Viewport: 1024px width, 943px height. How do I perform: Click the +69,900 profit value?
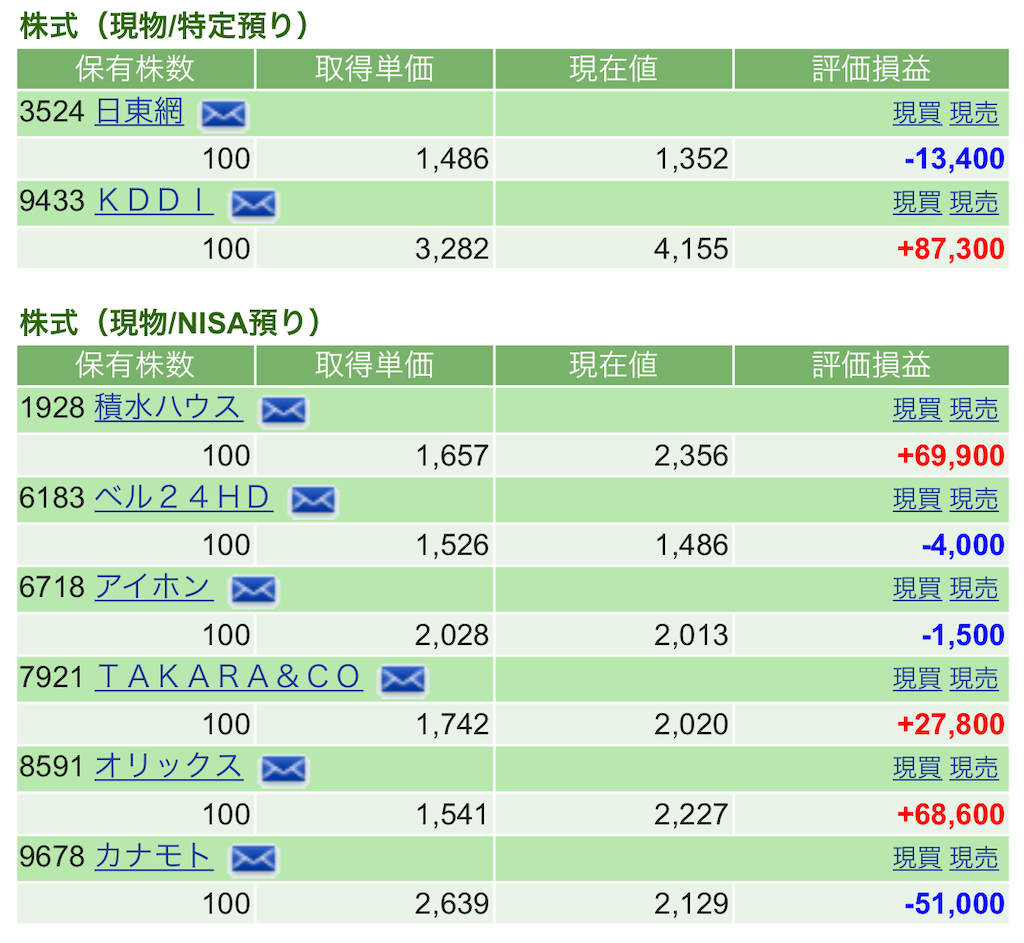950,456
